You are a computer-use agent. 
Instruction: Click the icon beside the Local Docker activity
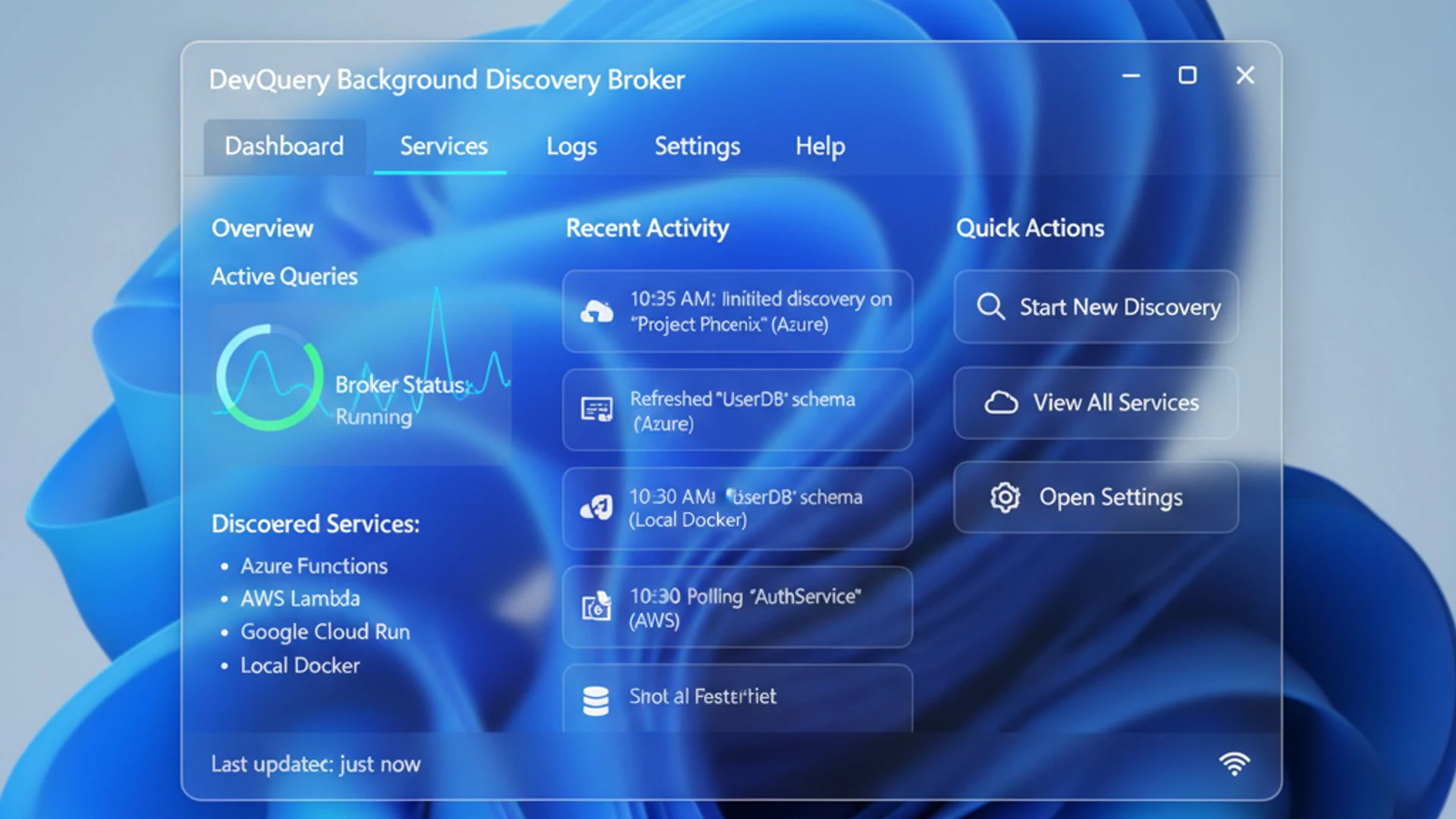(597, 507)
